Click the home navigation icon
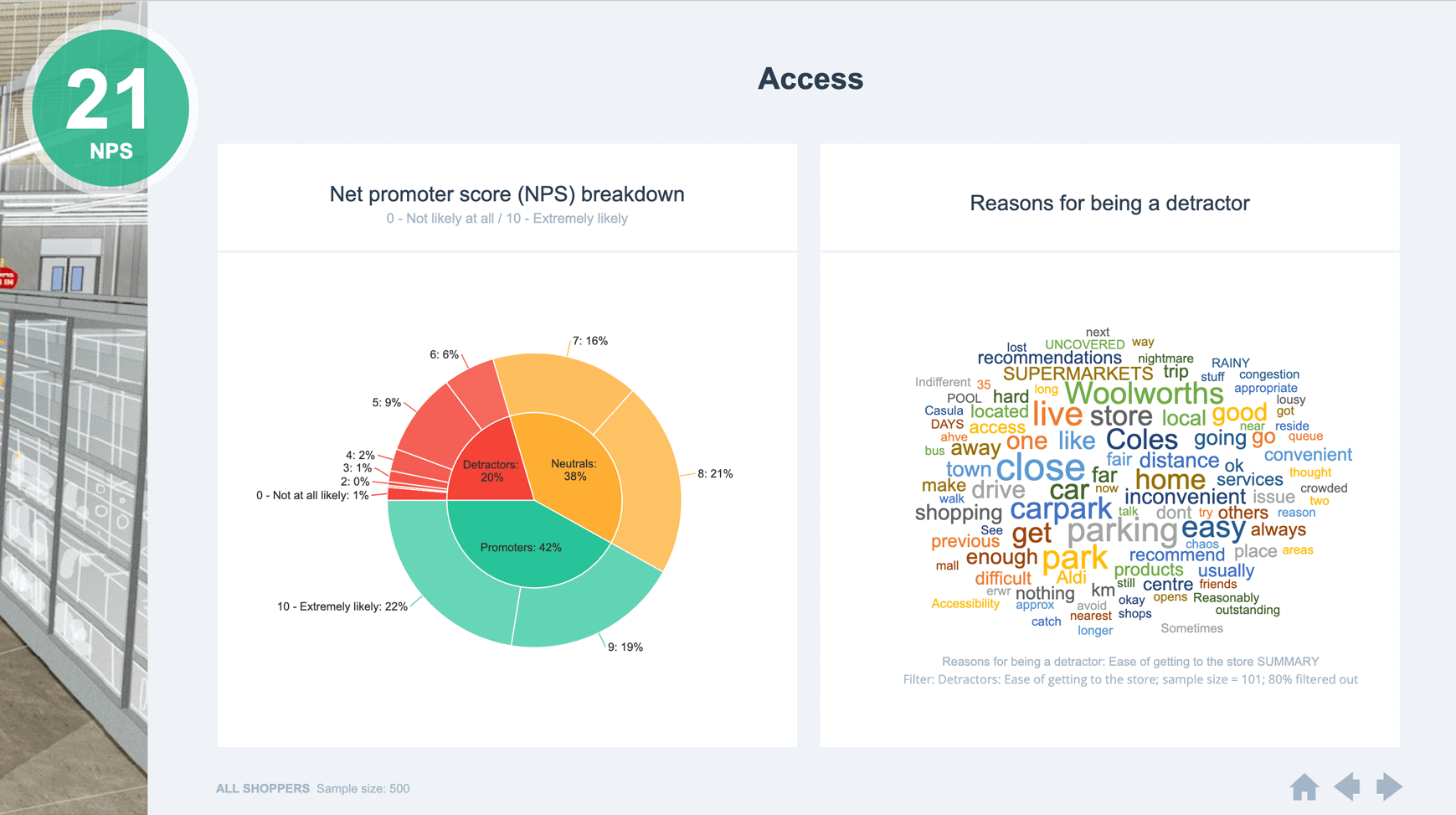The height and width of the screenshot is (815, 1456). (x=1306, y=787)
